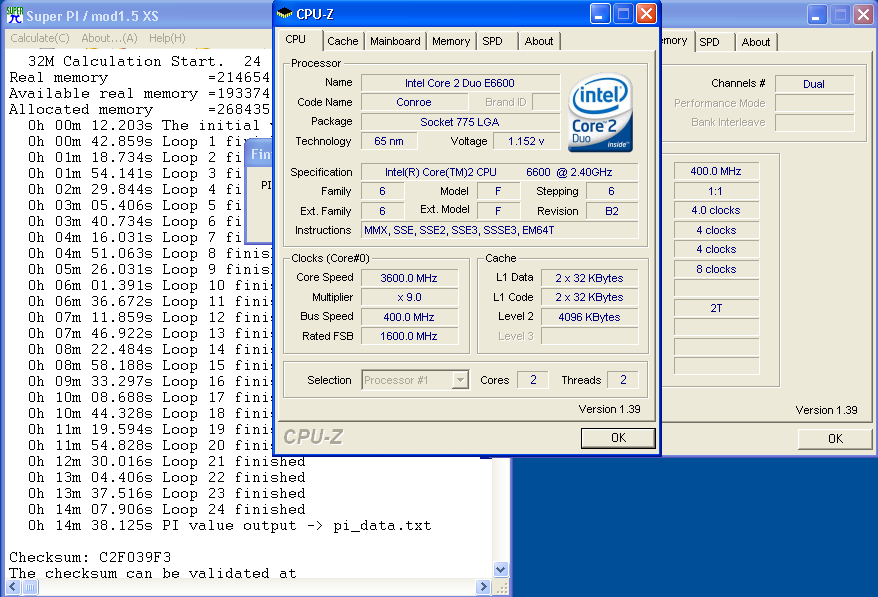Open the Calculate(C) menu in Super PI
The height and width of the screenshot is (597, 878).
click(40, 38)
